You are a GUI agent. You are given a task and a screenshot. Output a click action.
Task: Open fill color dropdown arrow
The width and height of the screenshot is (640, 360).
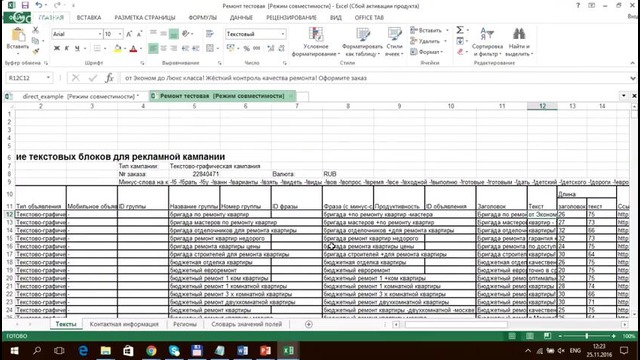click(124, 49)
